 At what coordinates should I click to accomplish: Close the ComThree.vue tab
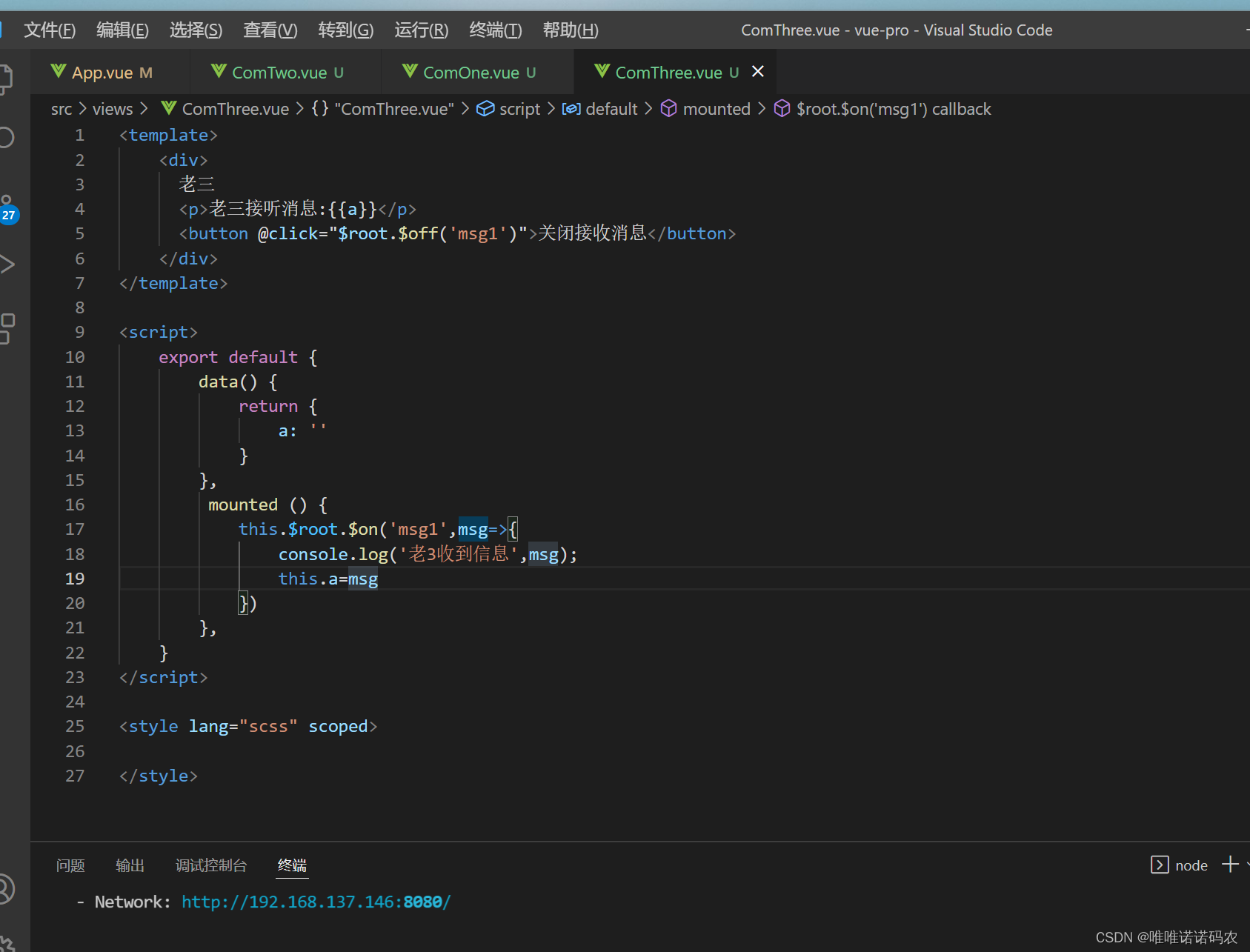758,72
